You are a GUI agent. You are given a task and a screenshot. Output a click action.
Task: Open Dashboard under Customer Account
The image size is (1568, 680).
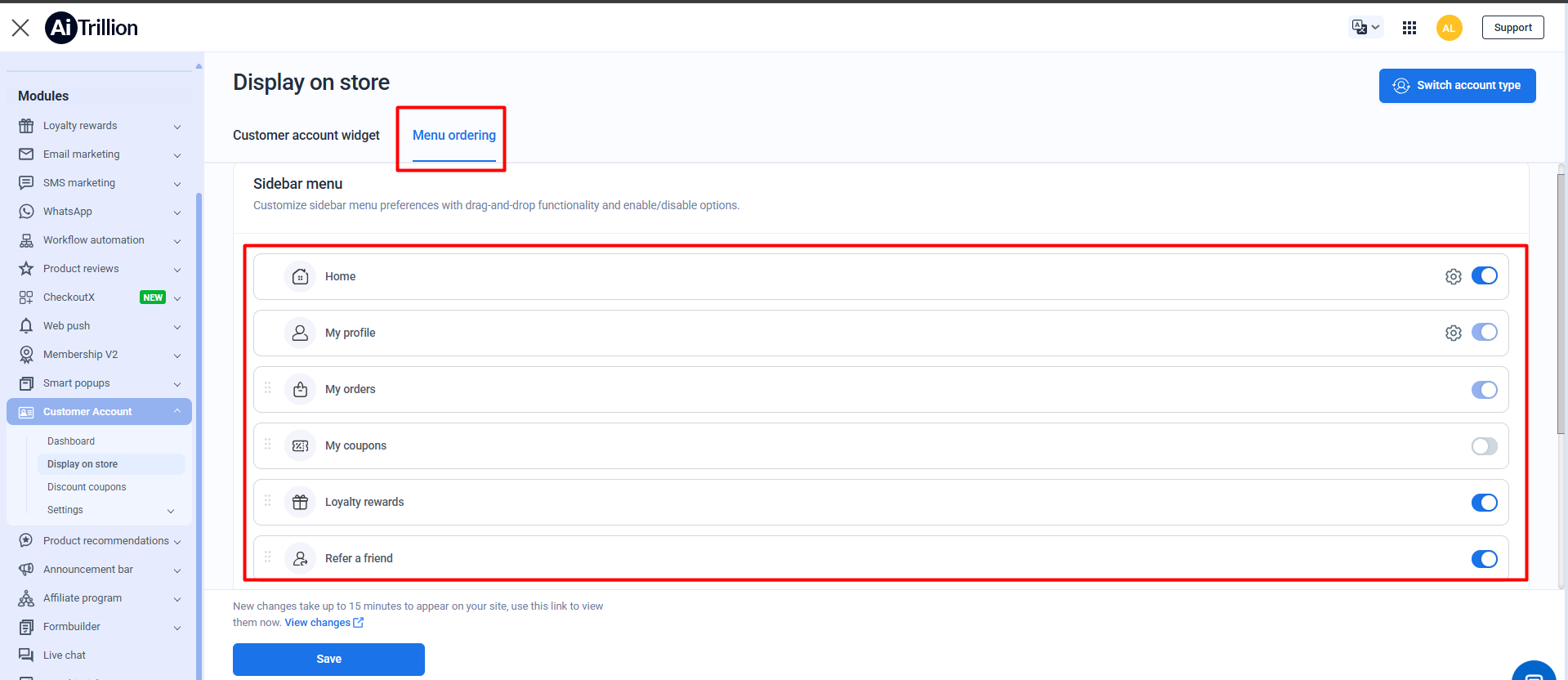[x=71, y=441]
